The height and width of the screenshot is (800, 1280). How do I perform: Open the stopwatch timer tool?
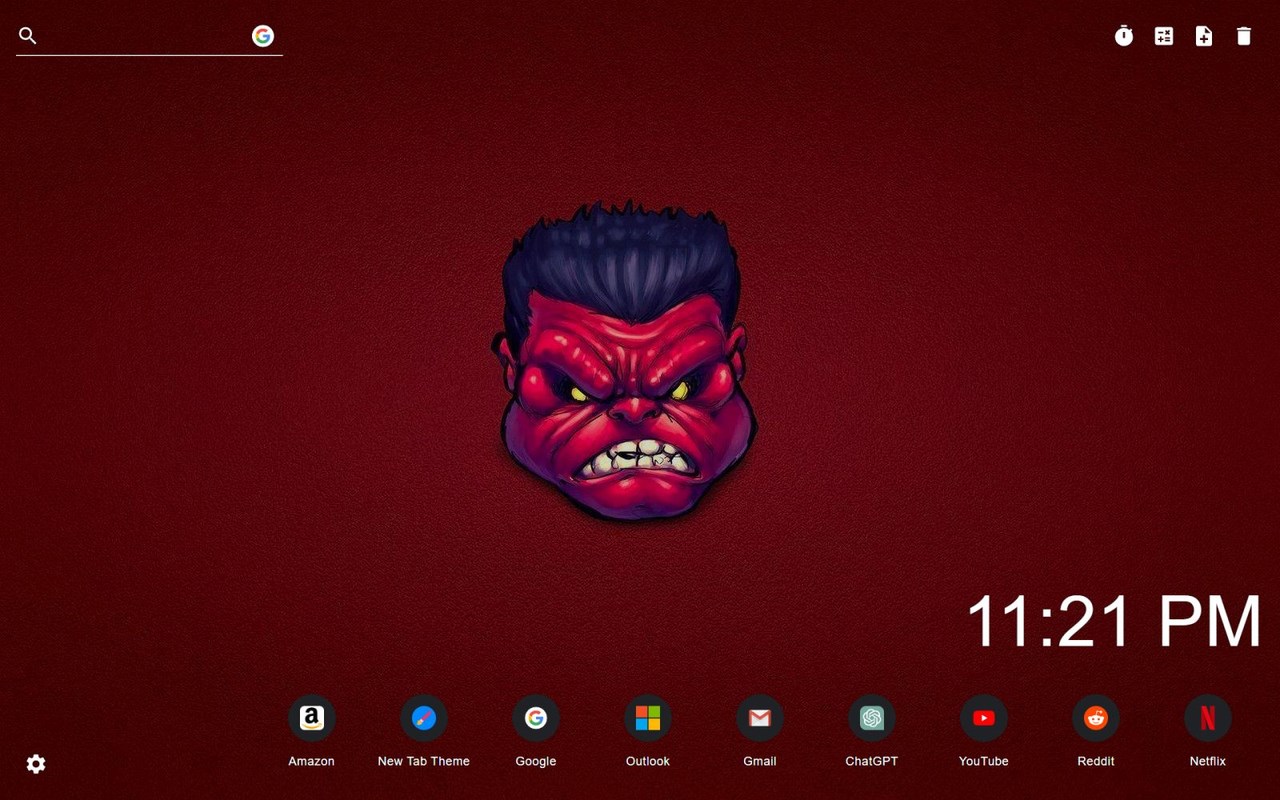(1124, 36)
